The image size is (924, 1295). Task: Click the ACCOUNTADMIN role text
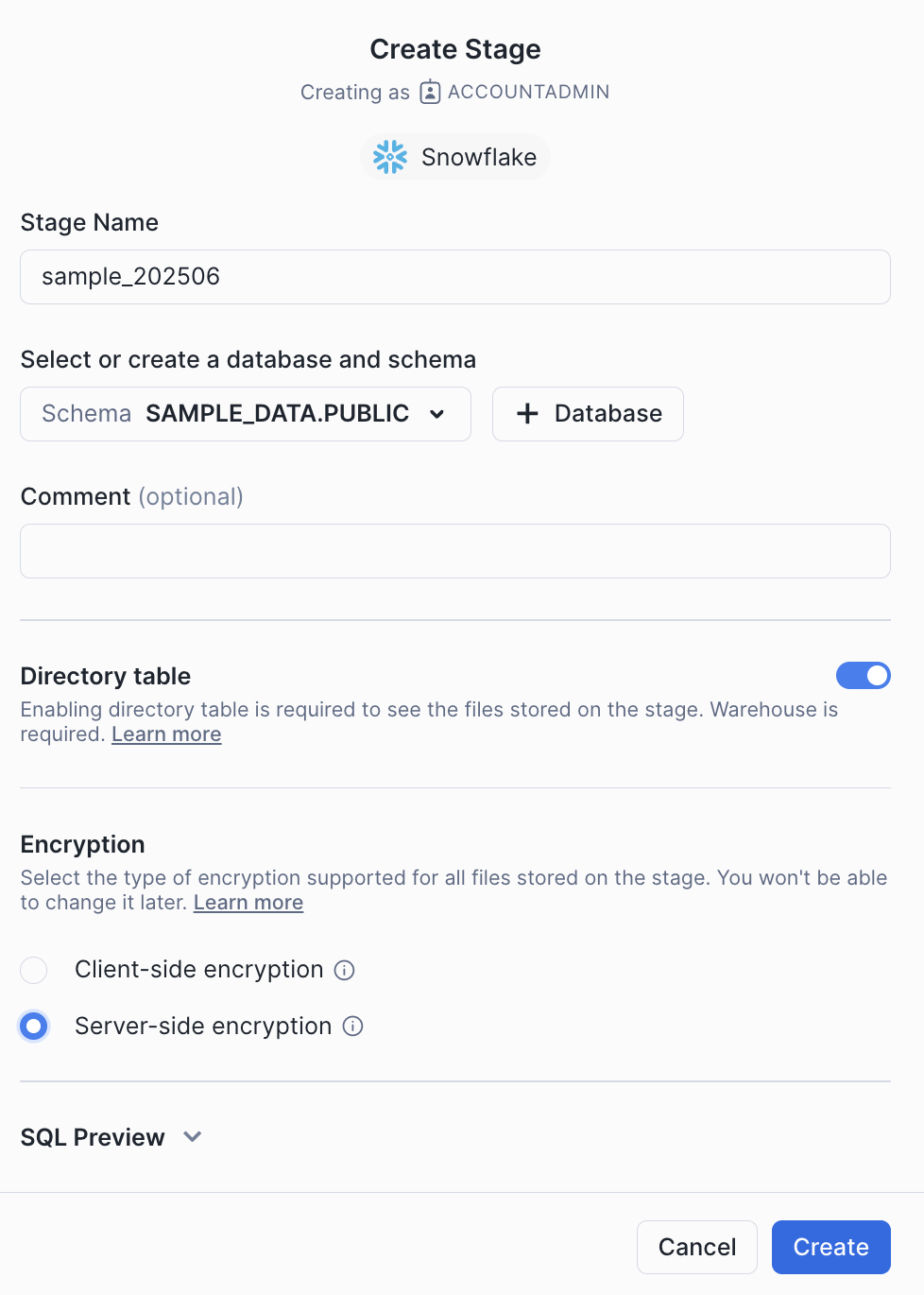pos(528,92)
